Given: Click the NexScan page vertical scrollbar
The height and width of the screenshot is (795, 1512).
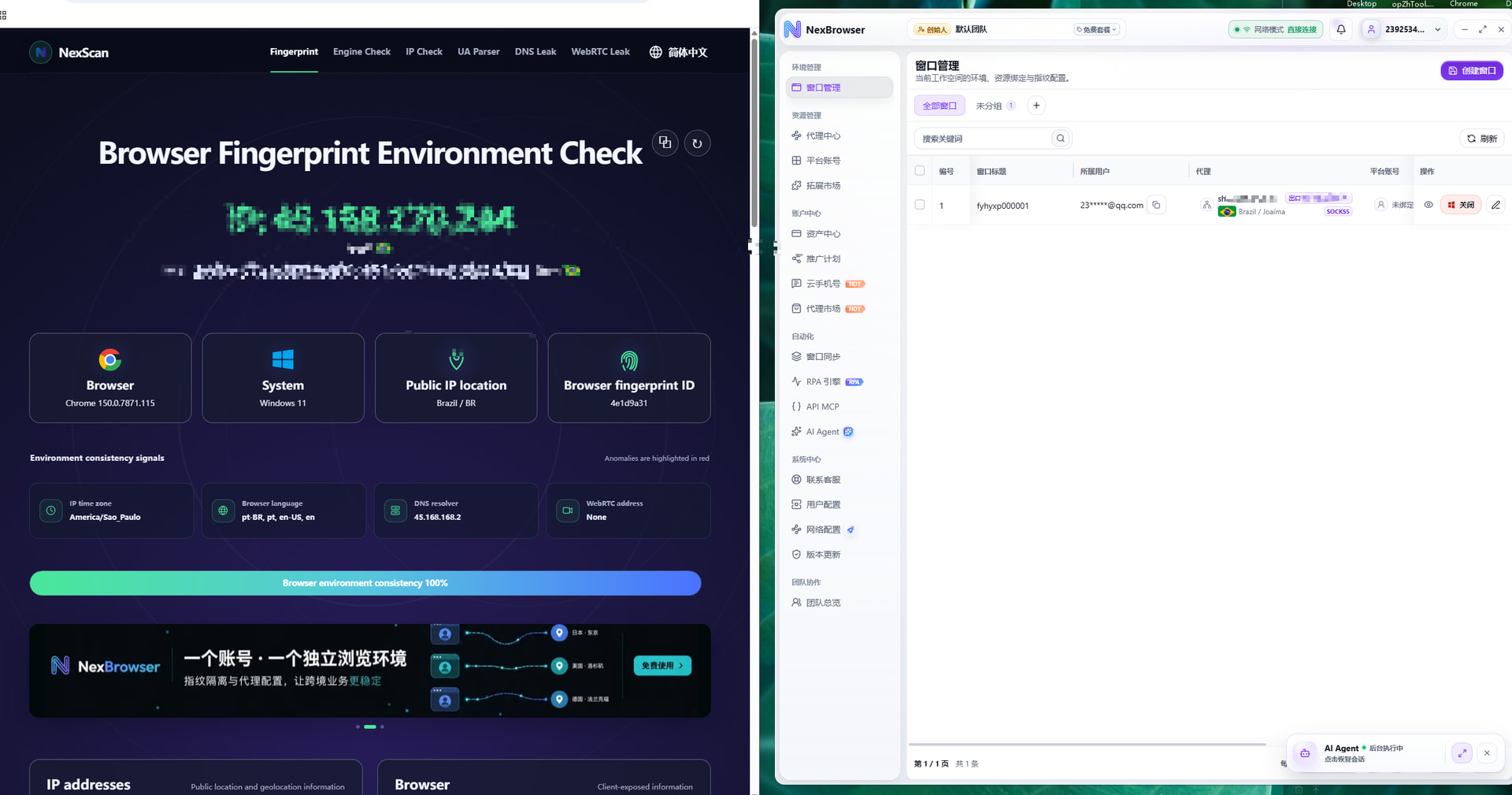Looking at the screenshot, I should click(x=754, y=134).
